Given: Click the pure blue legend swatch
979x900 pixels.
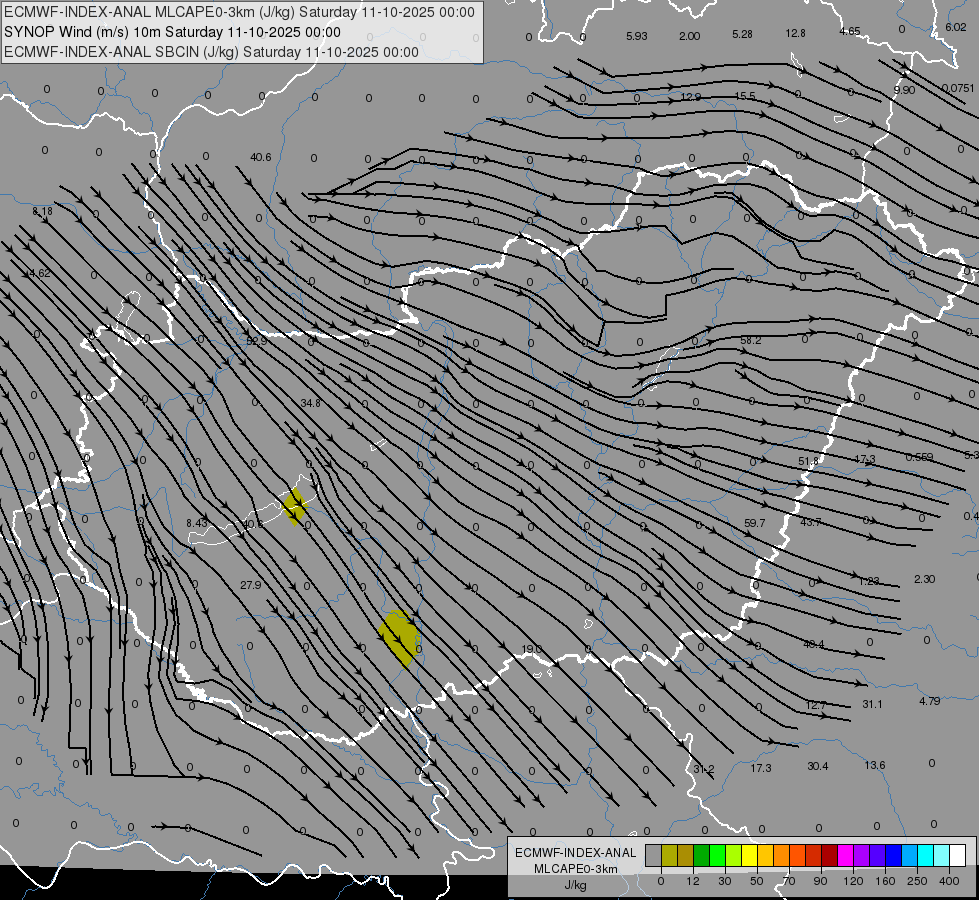Looking at the screenshot, I should click(893, 855).
